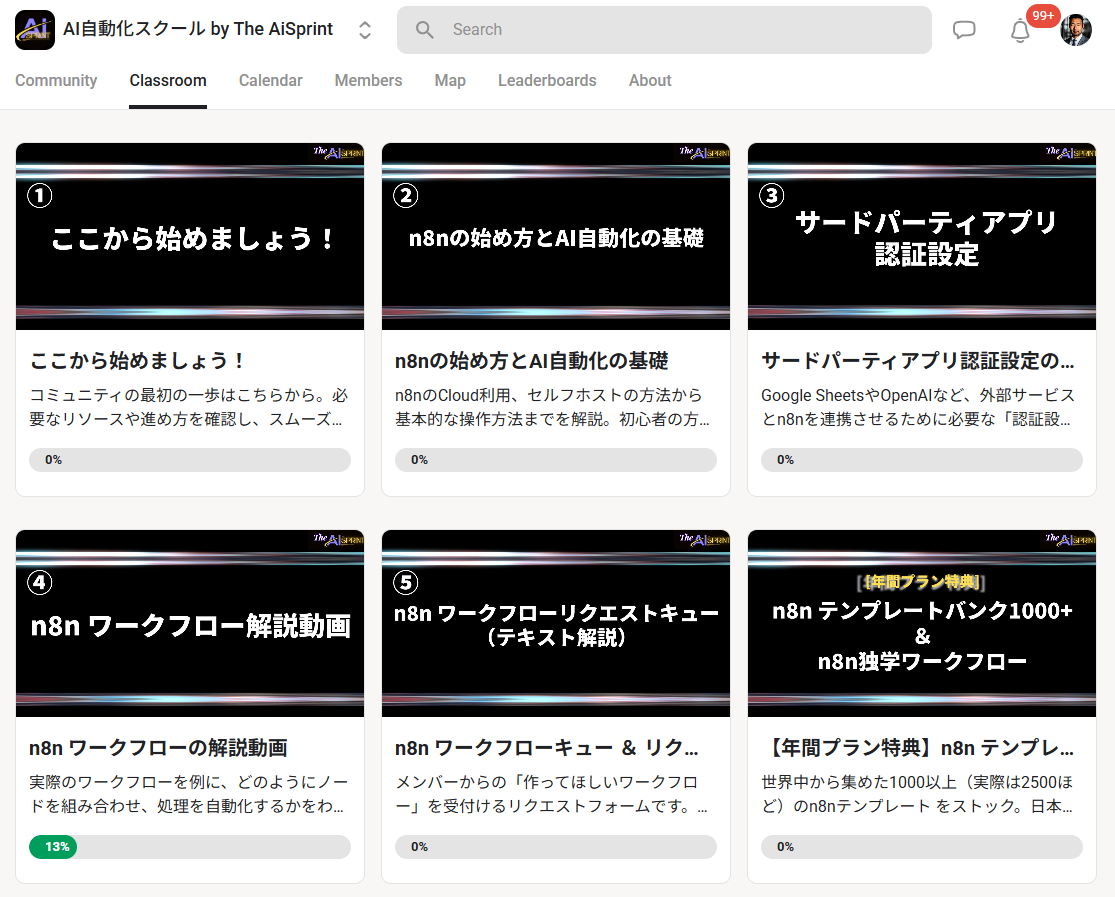Click the course title ここから始めましょう！
The width and height of the screenshot is (1115, 897).
[x=138, y=361]
